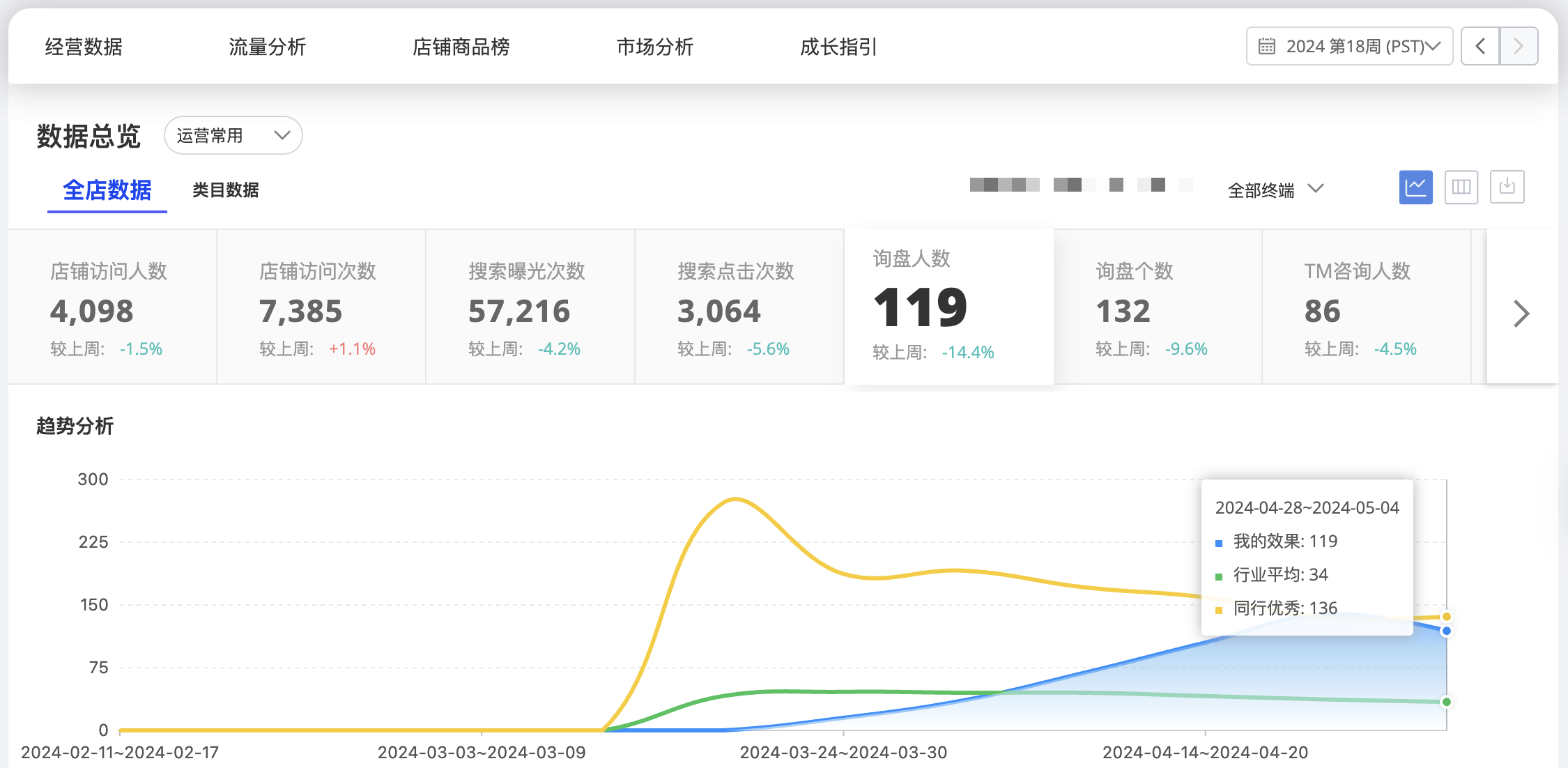The image size is (1568, 768).
Task: Select the TM咨询人数 metric card
Action: (x=1365, y=307)
